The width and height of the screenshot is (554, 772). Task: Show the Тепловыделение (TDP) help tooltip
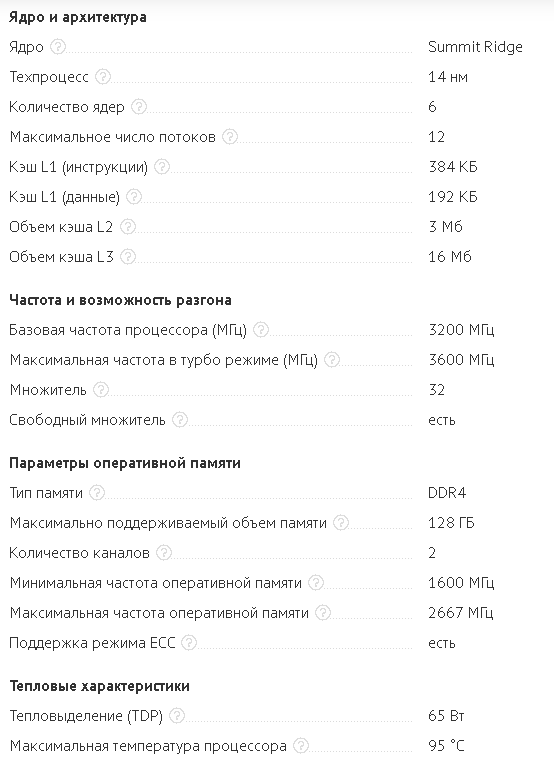[177, 715]
